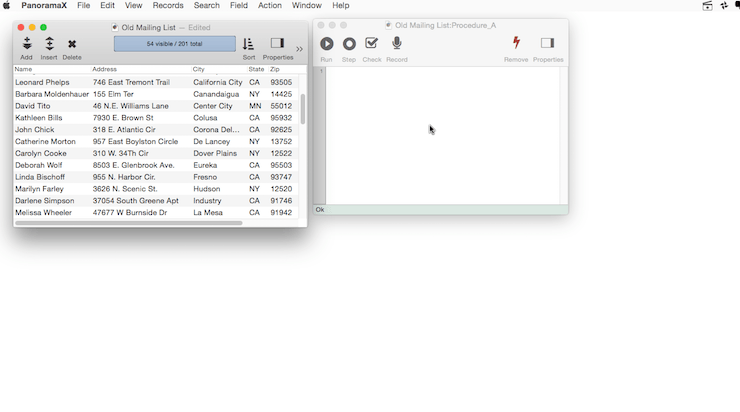Open the PanoramaX application menu
Screen dimensions: 740x412
[44, 6]
